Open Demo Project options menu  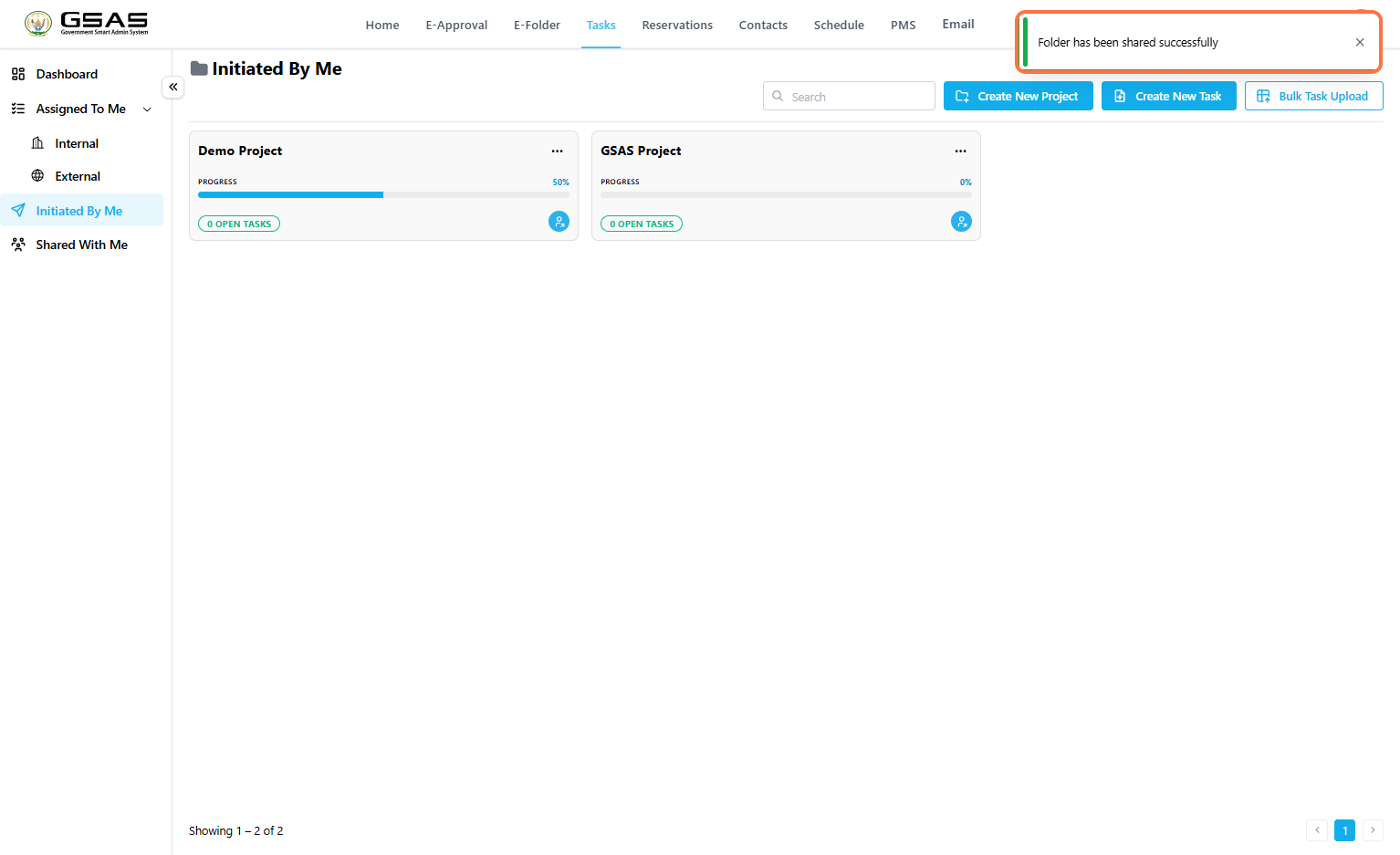coord(558,151)
